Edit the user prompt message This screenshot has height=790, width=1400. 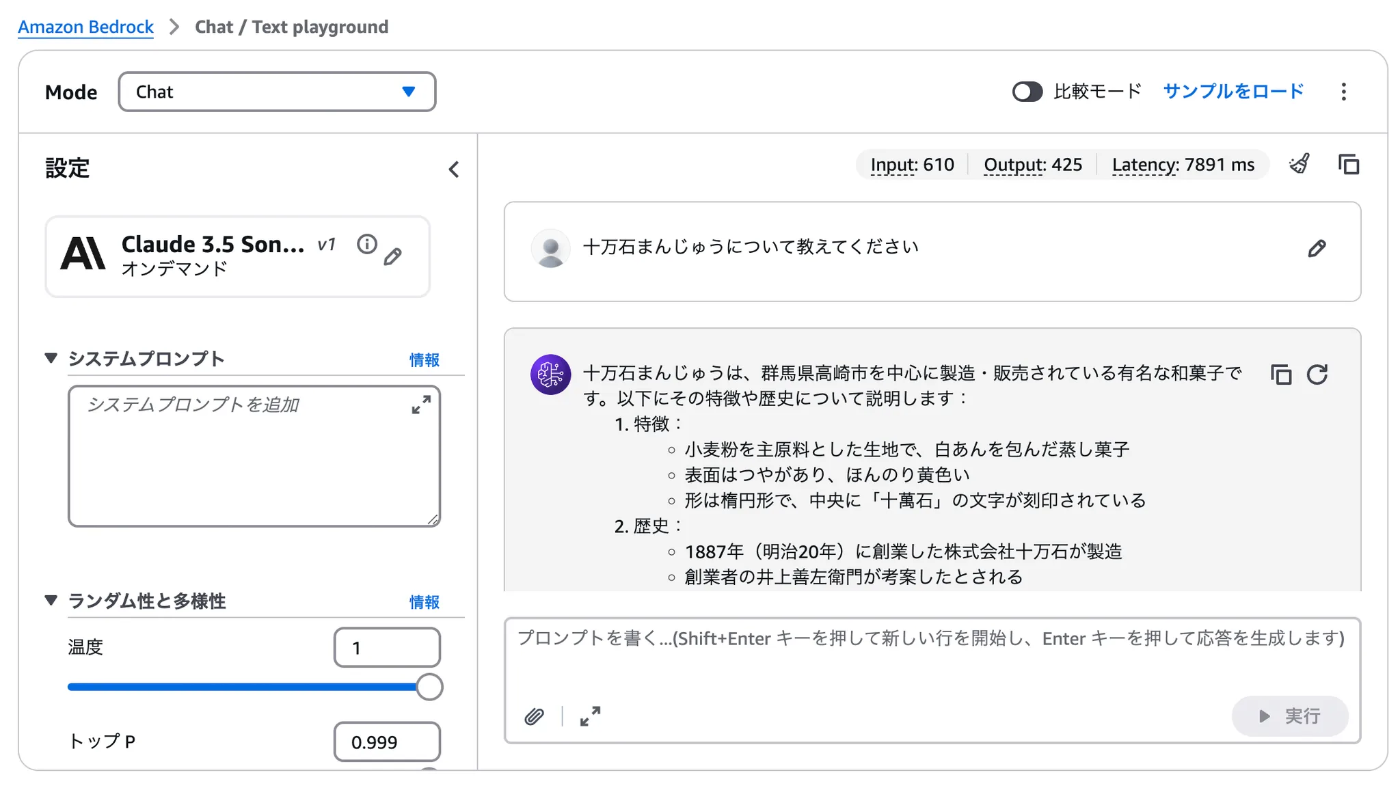[1317, 248]
